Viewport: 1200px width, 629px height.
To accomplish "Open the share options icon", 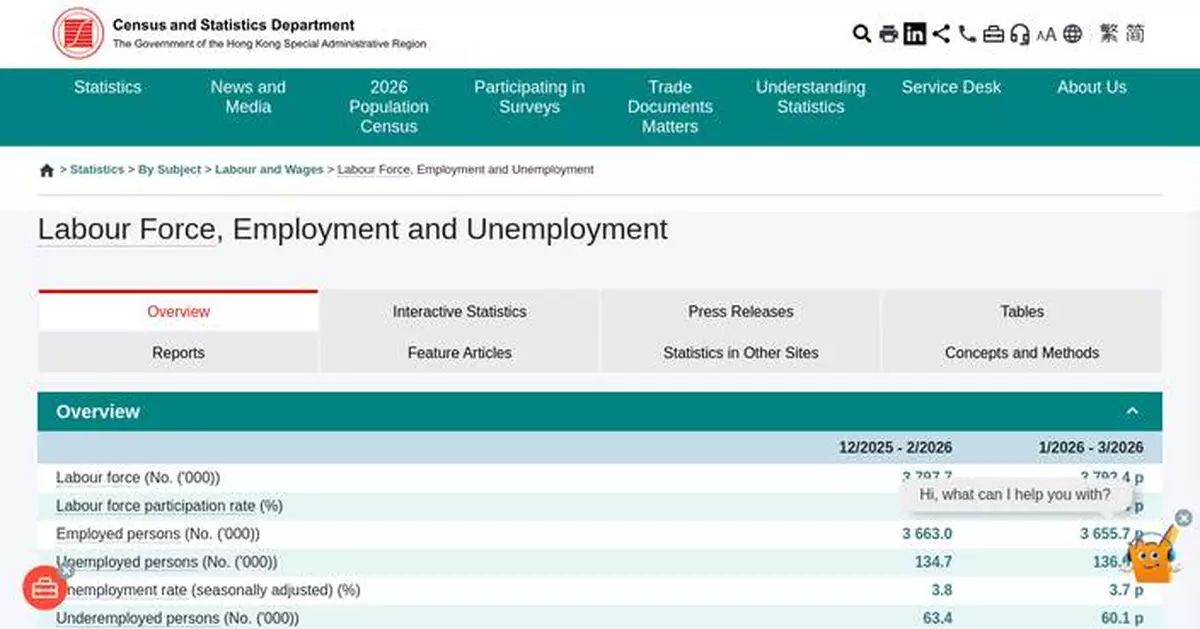I will pyautogui.click(x=940, y=33).
